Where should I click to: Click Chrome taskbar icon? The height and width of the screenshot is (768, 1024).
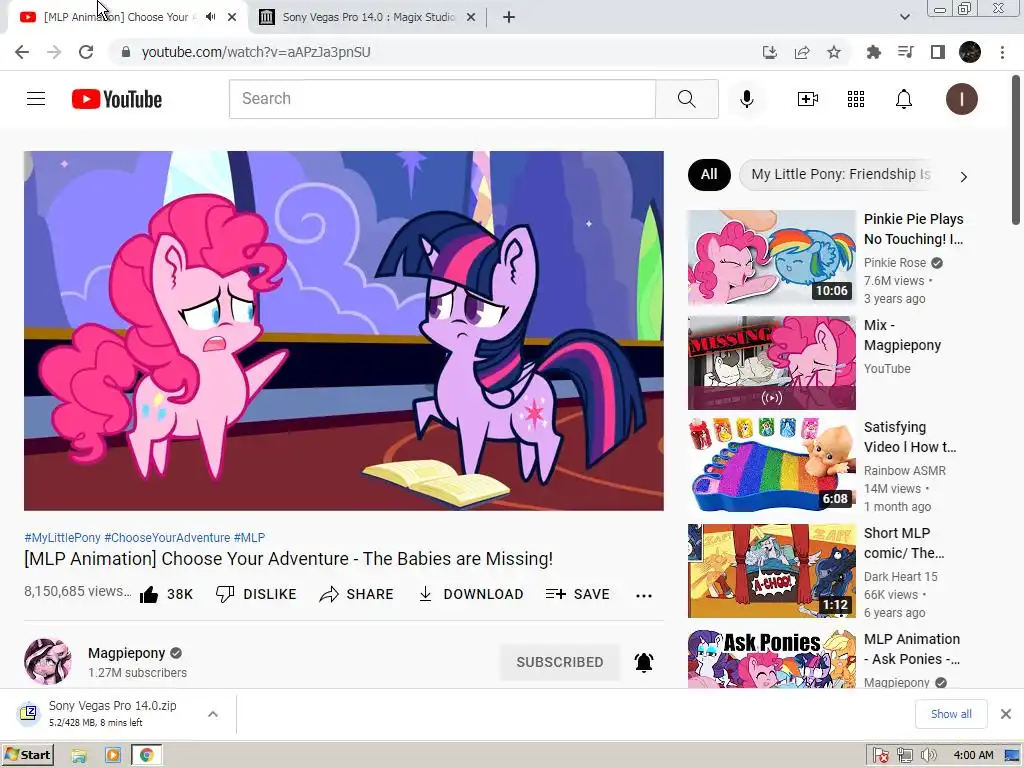click(x=146, y=756)
